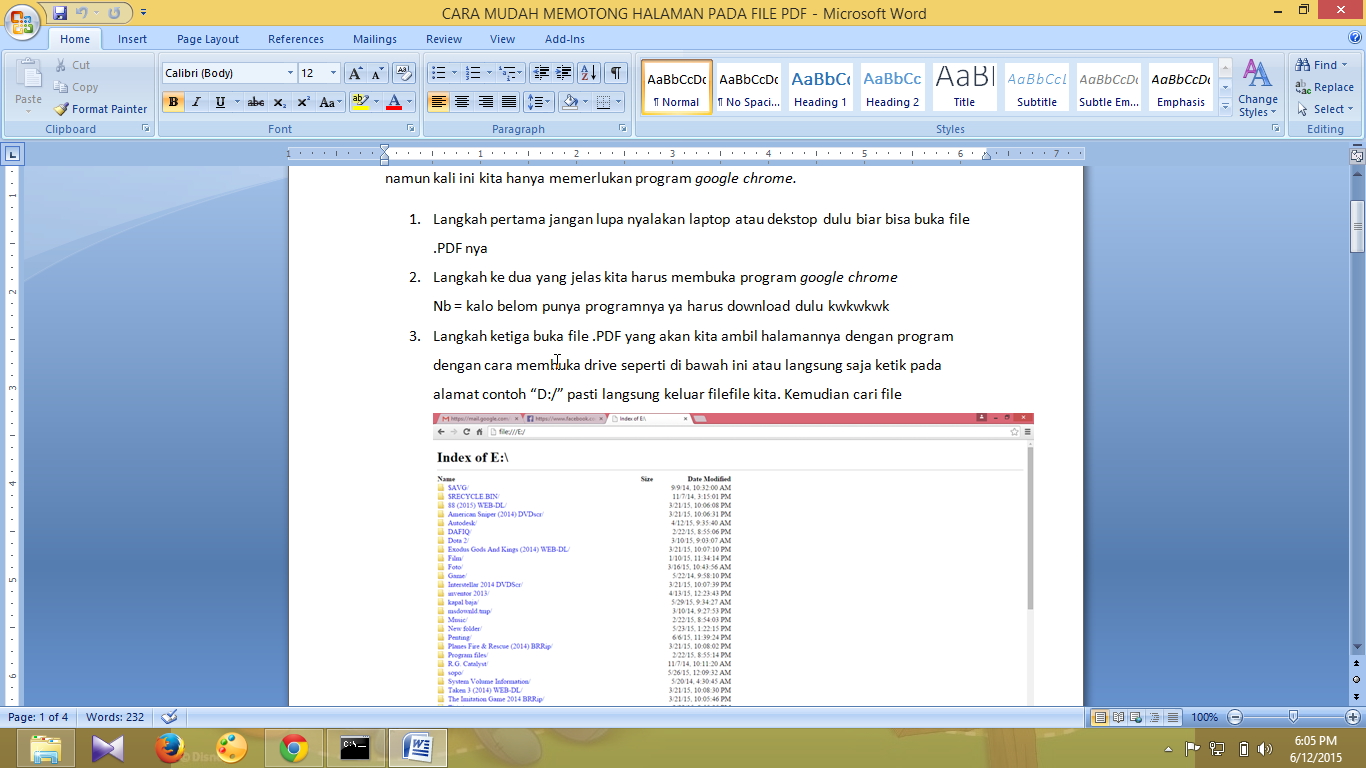Toggle show paragraph marks
This screenshot has height=768, width=1366.
(x=616, y=73)
